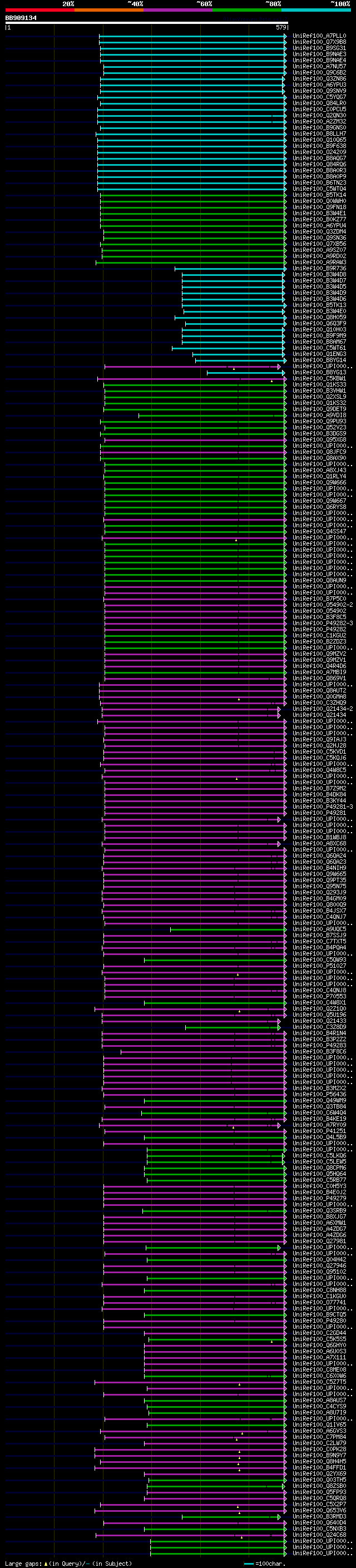Viewport: 356px width, 1568px height.
Task: Select the hit label UniRef100_Q2QN30
Action: (x=319, y=116)
